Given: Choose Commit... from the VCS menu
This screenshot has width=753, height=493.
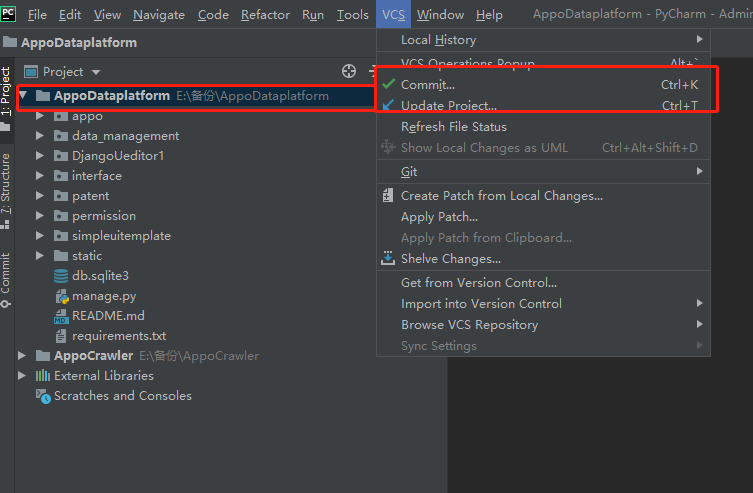Looking at the screenshot, I should click(543, 84).
